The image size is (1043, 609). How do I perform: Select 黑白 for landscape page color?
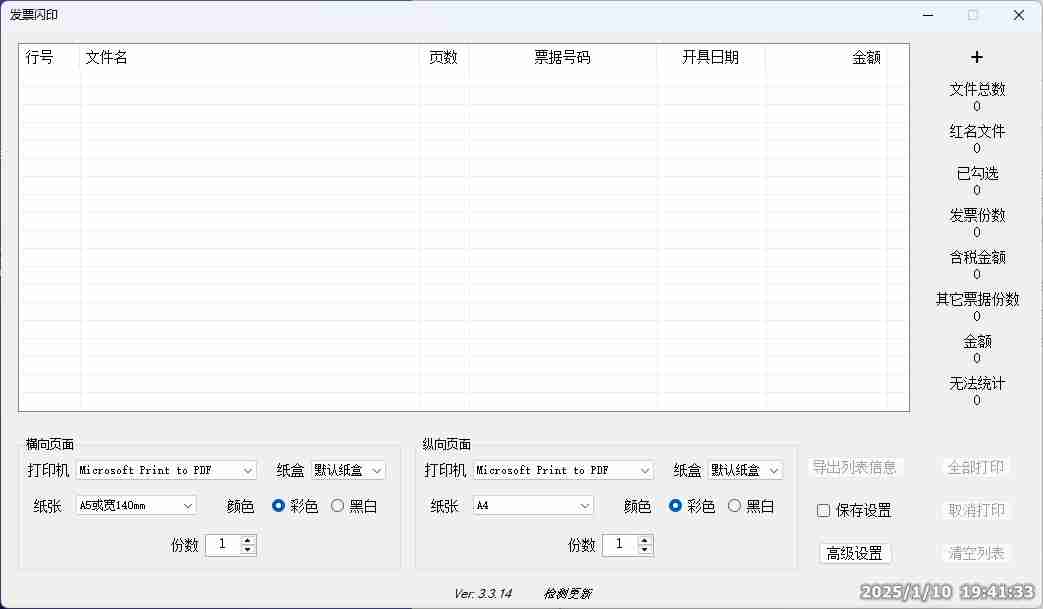338,506
